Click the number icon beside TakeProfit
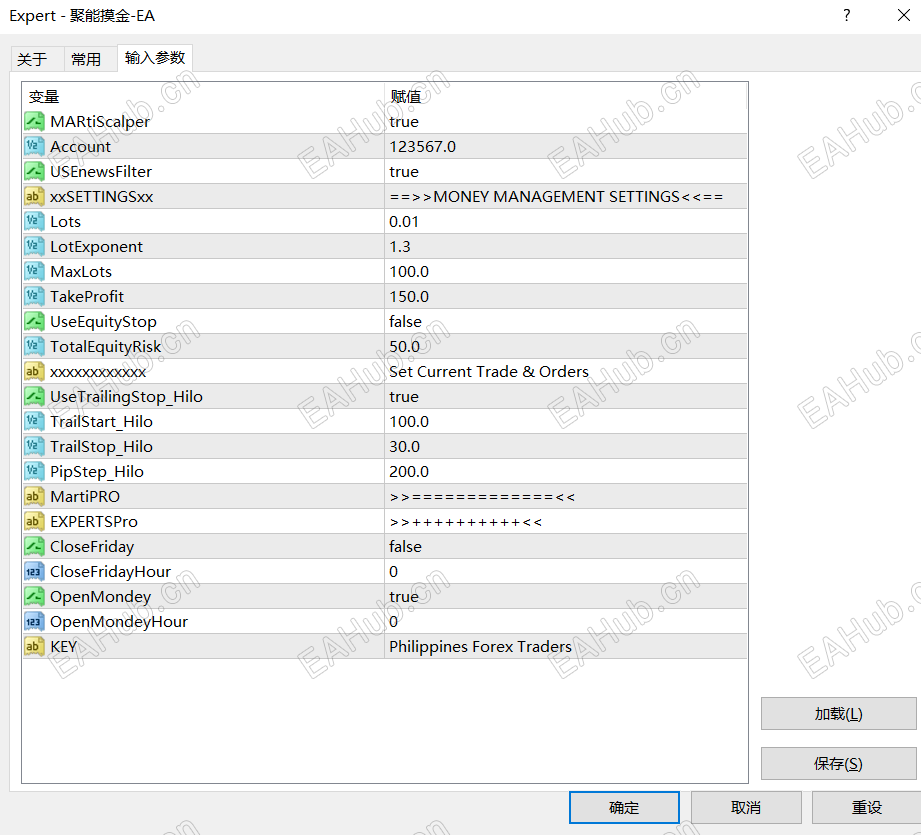This screenshot has height=835, width=921. coord(34,297)
